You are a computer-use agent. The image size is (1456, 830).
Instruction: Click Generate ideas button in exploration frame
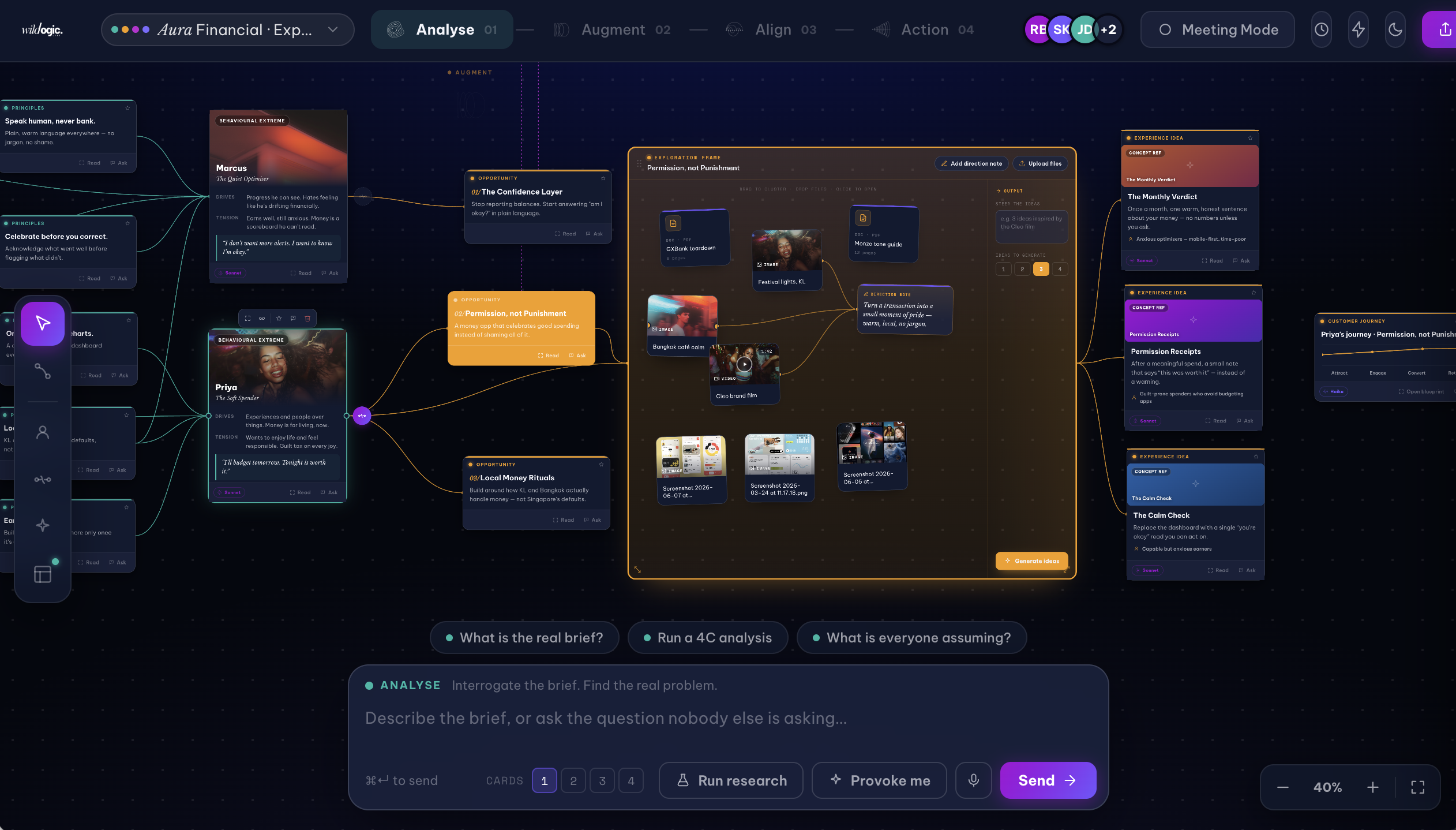coord(1031,561)
